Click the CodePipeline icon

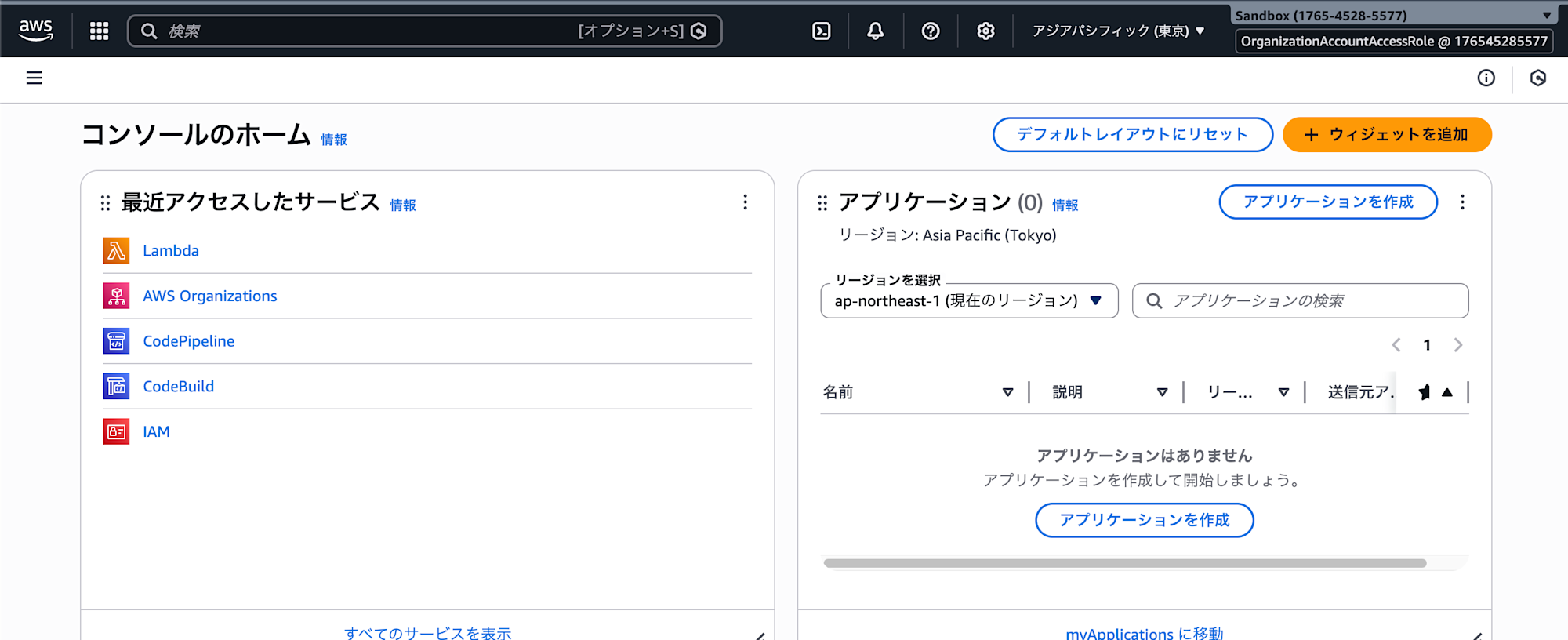pos(117,341)
